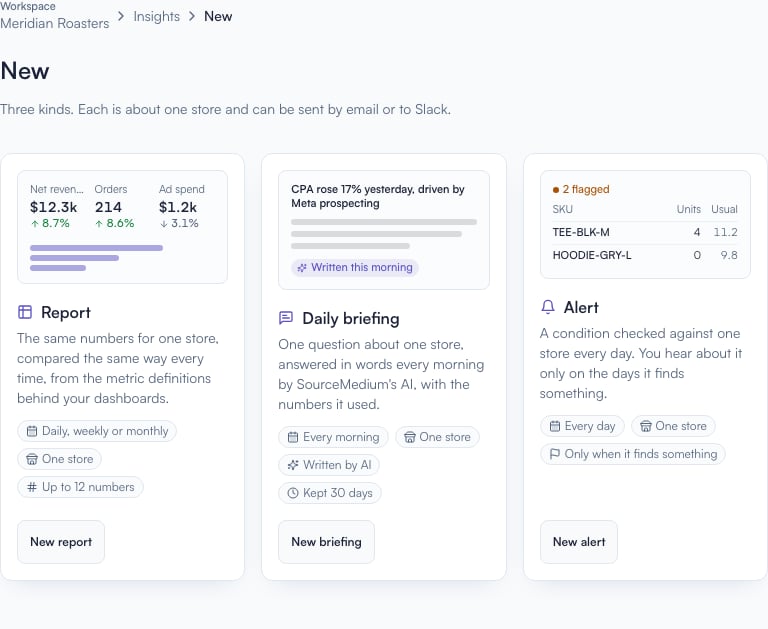
Task: Click sparkle icon in Written this morning badge
Action: [x=302, y=267]
